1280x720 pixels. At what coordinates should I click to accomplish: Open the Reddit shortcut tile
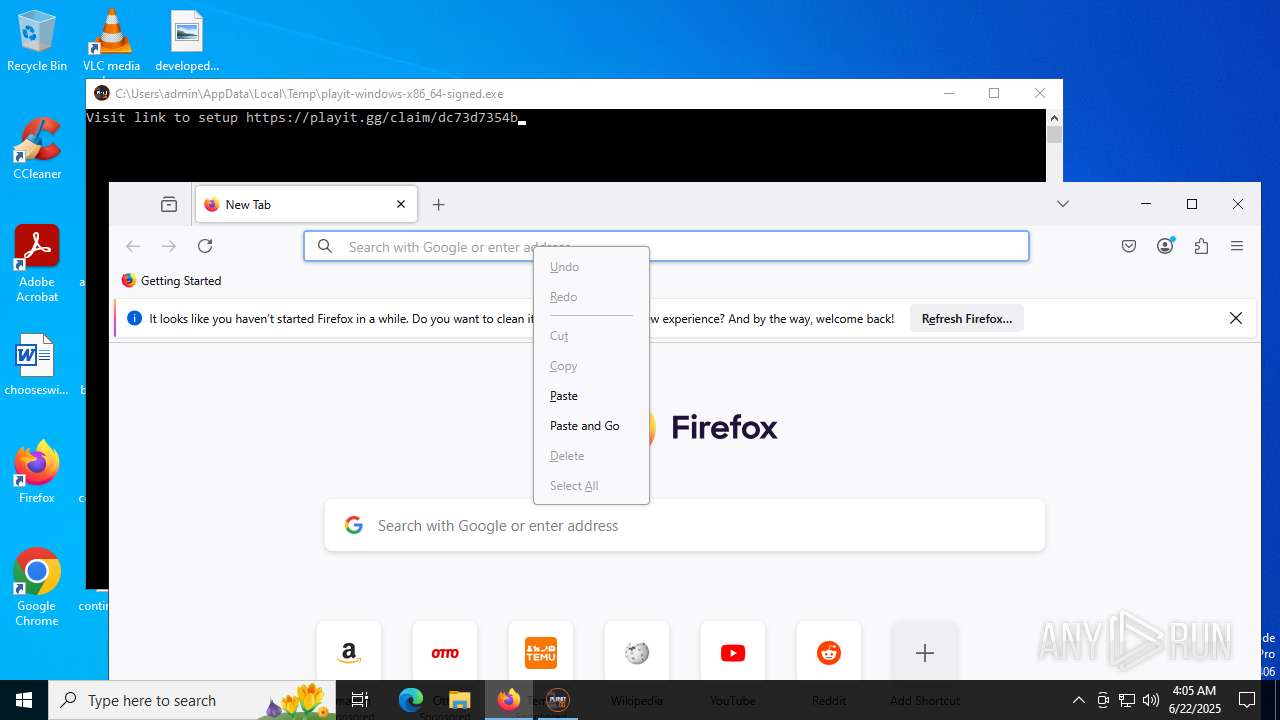click(x=829, y=653)
